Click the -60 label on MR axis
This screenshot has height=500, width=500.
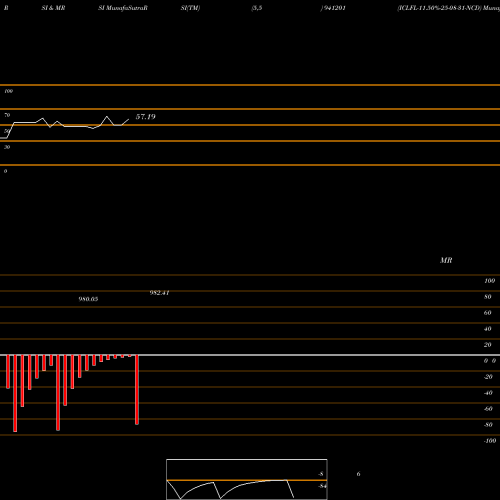click(x=488, y=409)
